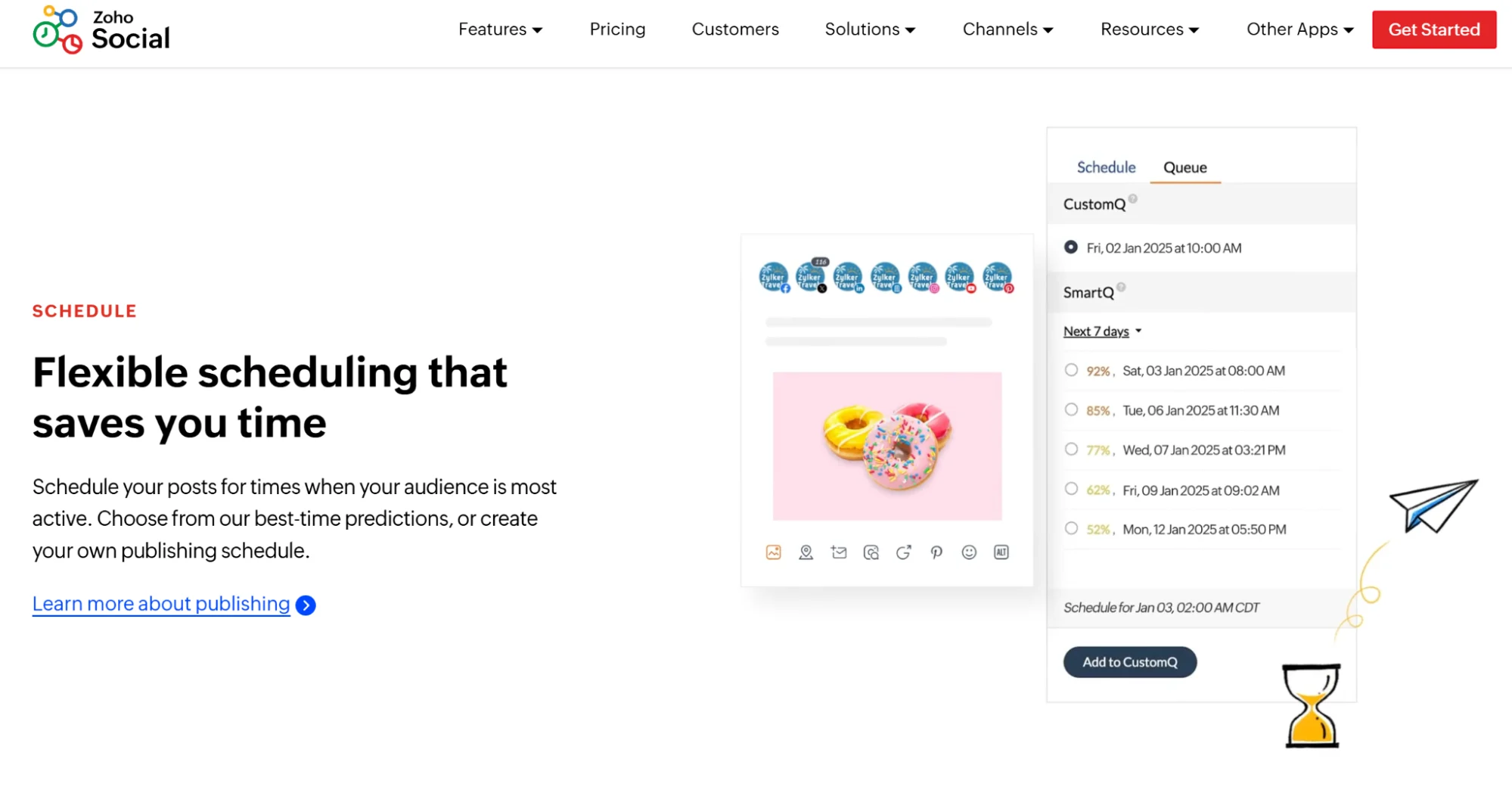Image resolution: width=1512 pixels, height=787 pixels.
Task: Click the add message envelope icon
Action: [x=839, y=552]
